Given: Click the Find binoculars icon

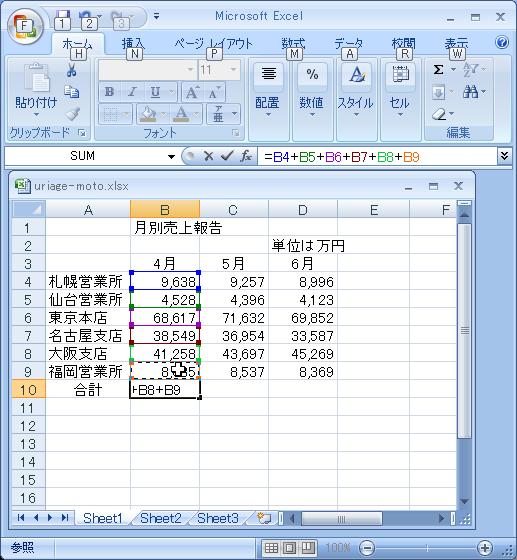Looking at the screenshot, I should tap(471, 92).
